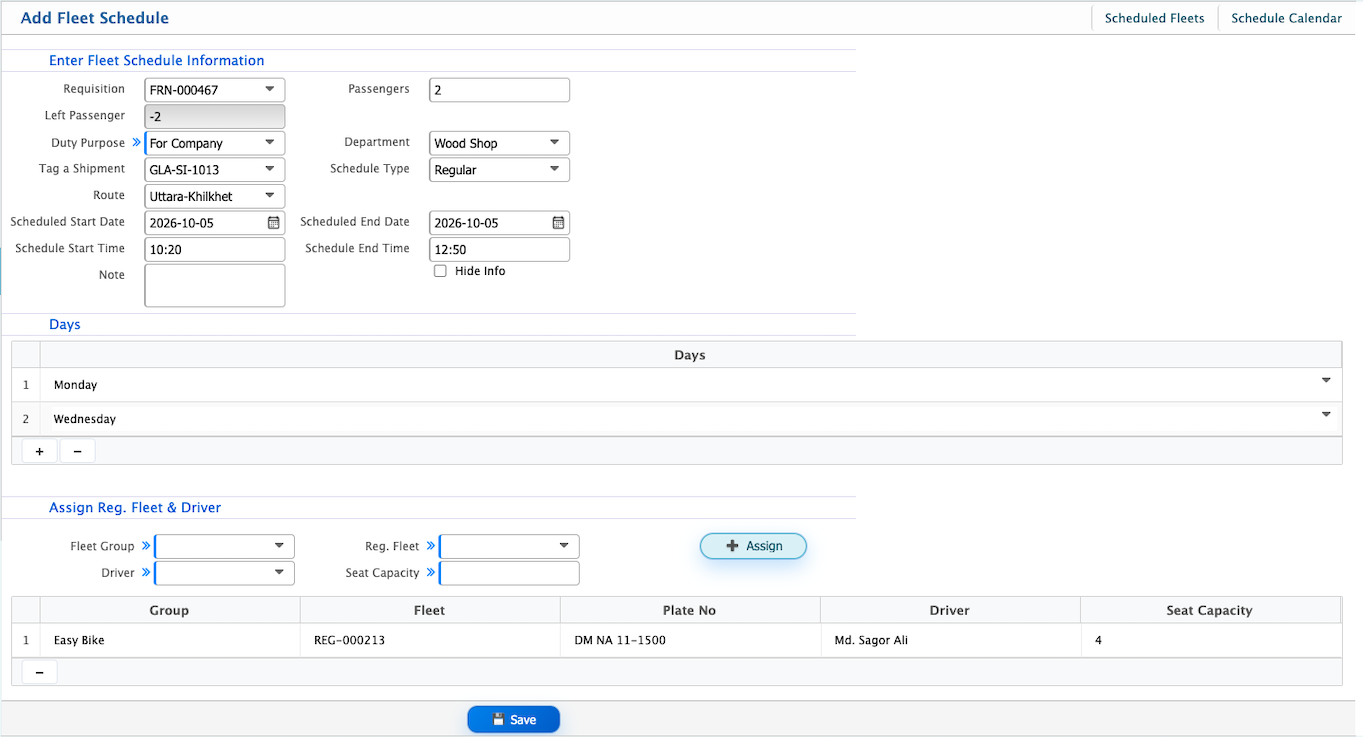Add a new row in Days table
Image resolution: width=1363 pixels, height=737 pixels.
click(x=39, y=451)
